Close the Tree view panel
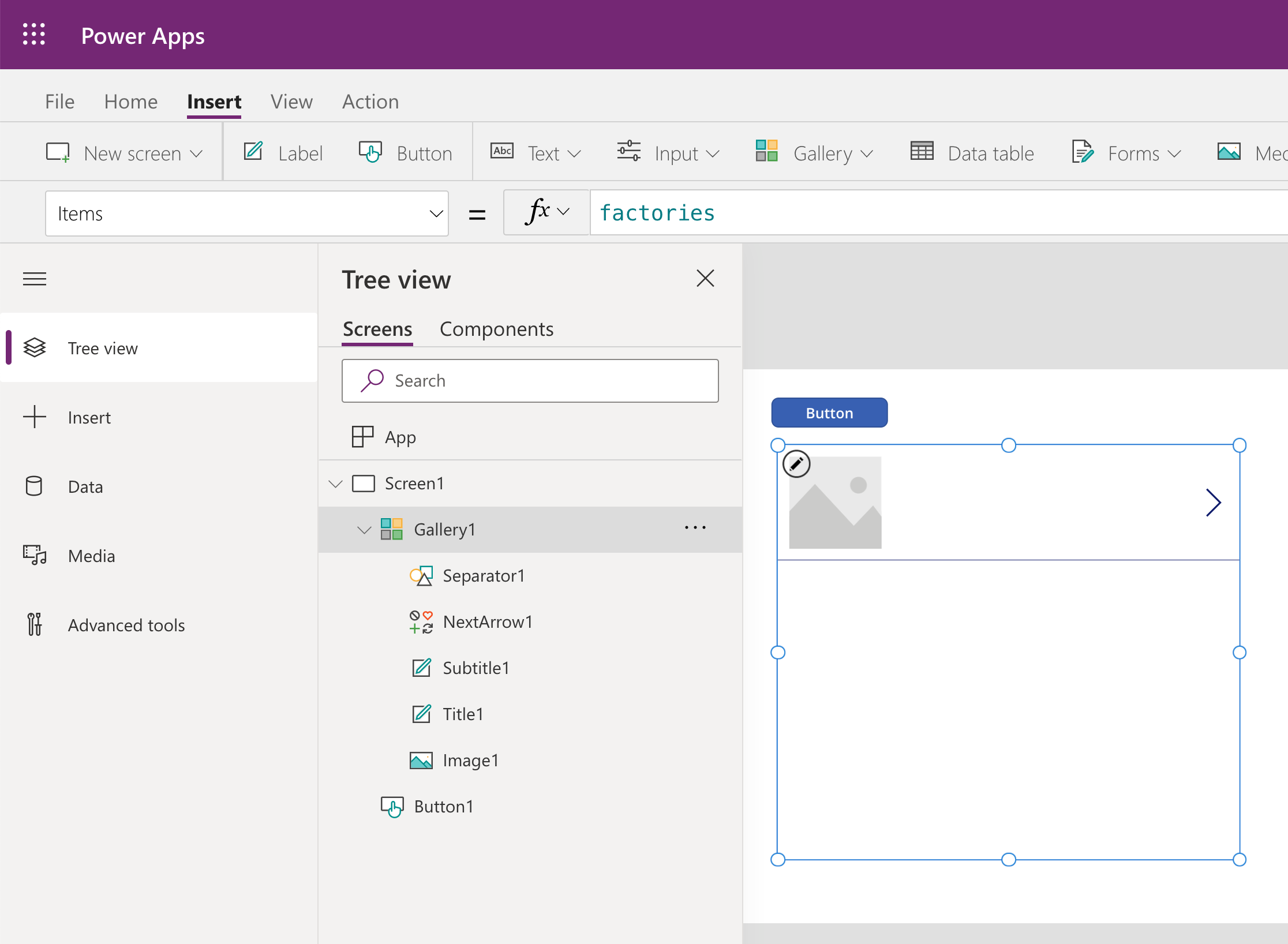The height and width of the screenshot is (944, 1288). tap(705, 279)
